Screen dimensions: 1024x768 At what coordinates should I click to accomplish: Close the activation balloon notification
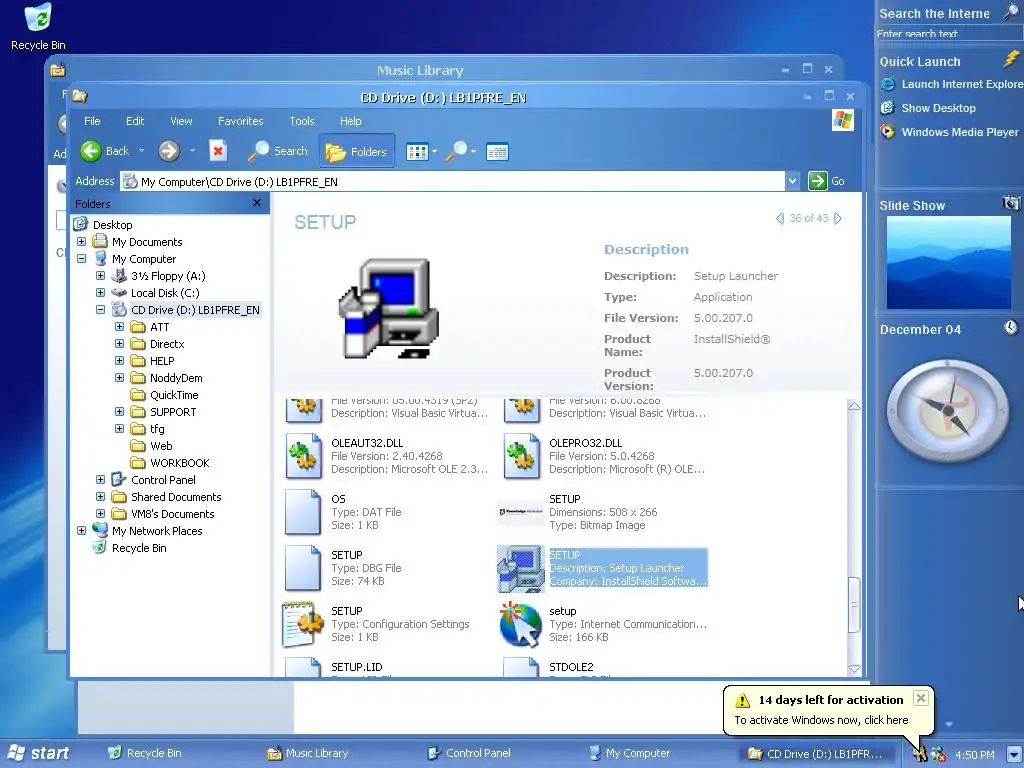921,698
